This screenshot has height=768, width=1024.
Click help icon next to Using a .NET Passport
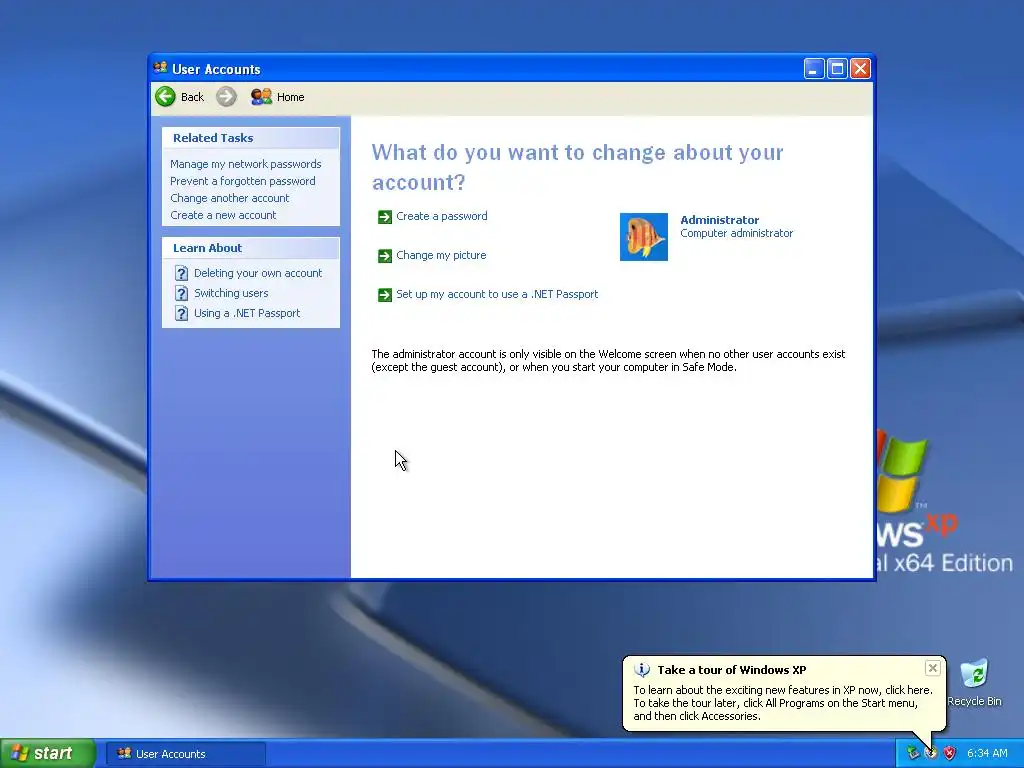[x=182, y=313]
